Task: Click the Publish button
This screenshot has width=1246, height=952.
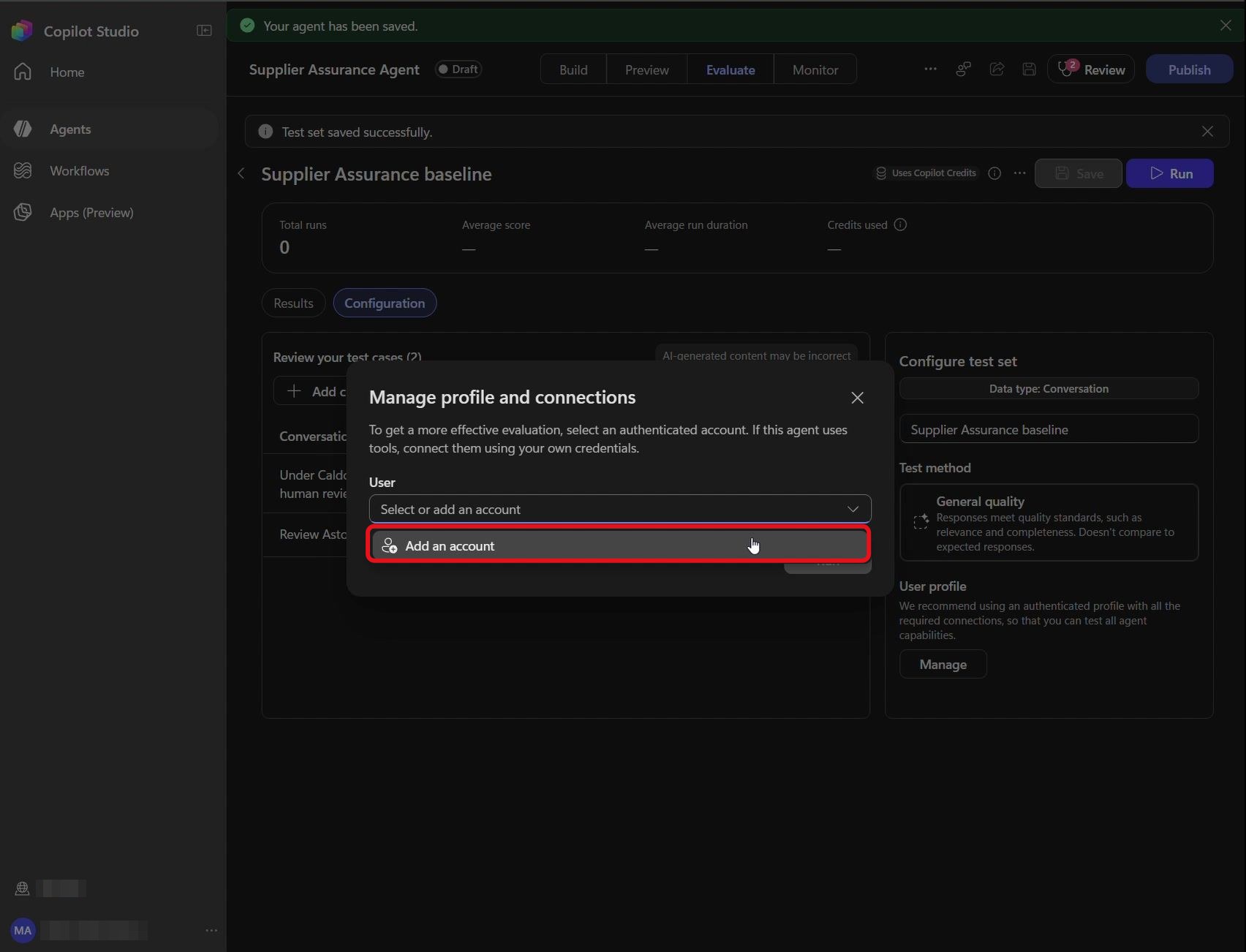Action: [1189, 69]
